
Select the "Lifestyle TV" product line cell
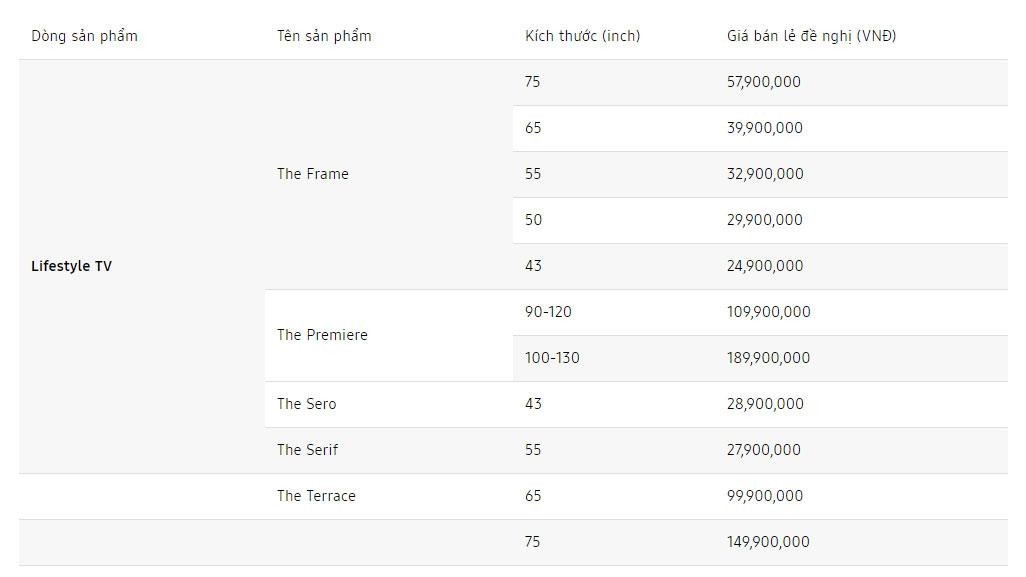pyautogui.click(x=71, y=266)
